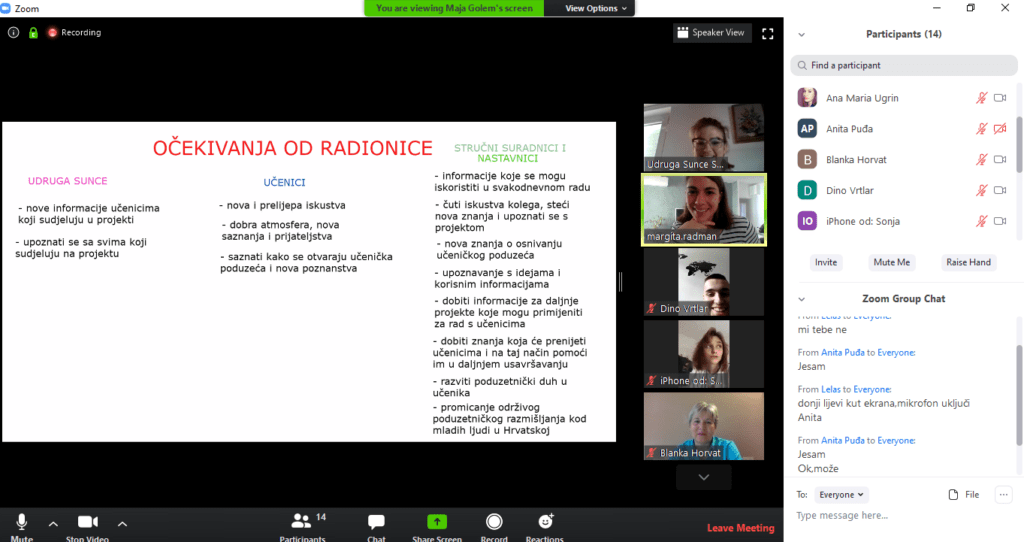Viewport: 1024px width, 542px height.
Task: Click Ana Maria Ugrin's avatar photo
Action: (807, 98)
